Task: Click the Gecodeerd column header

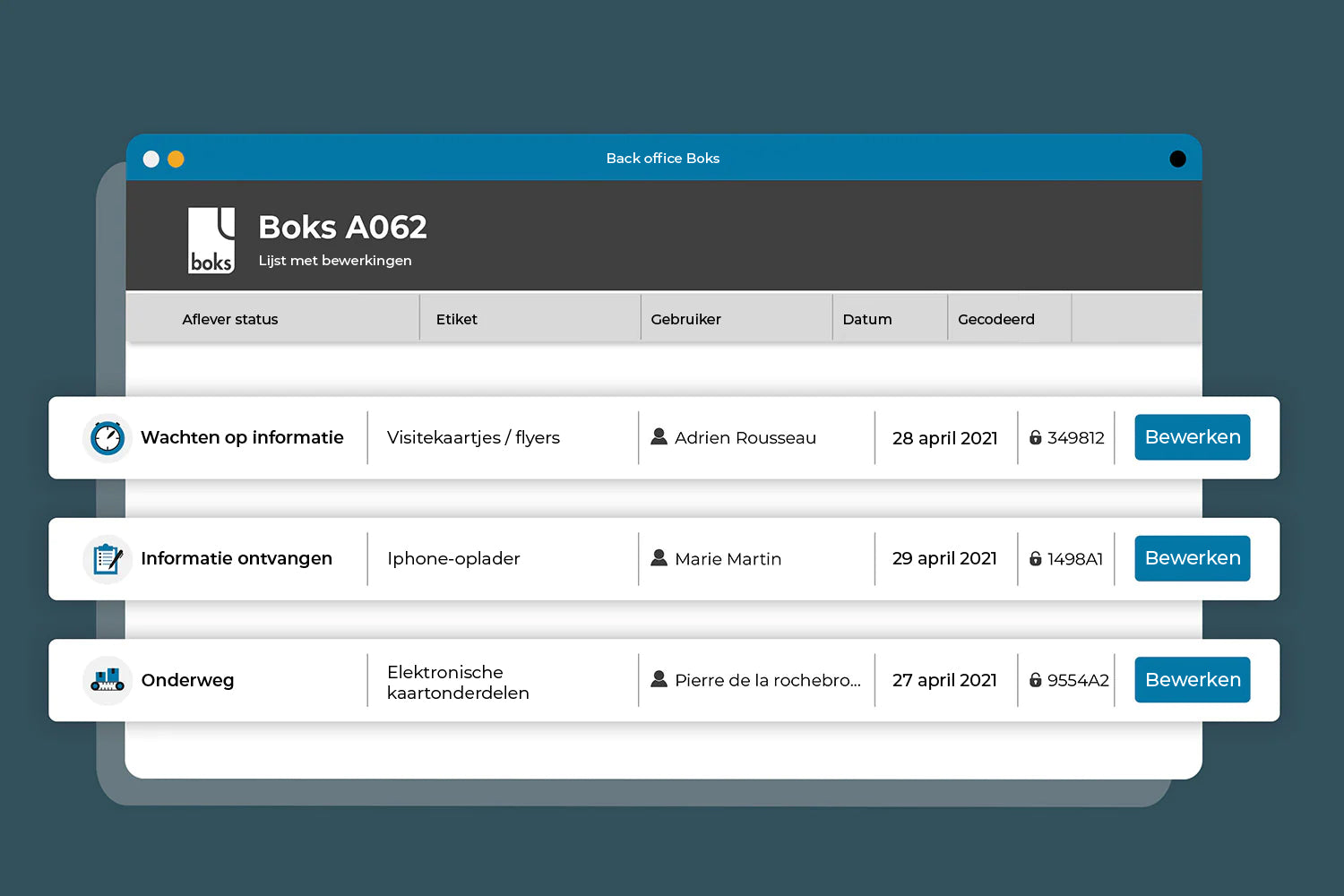Action: coord(995,319)
